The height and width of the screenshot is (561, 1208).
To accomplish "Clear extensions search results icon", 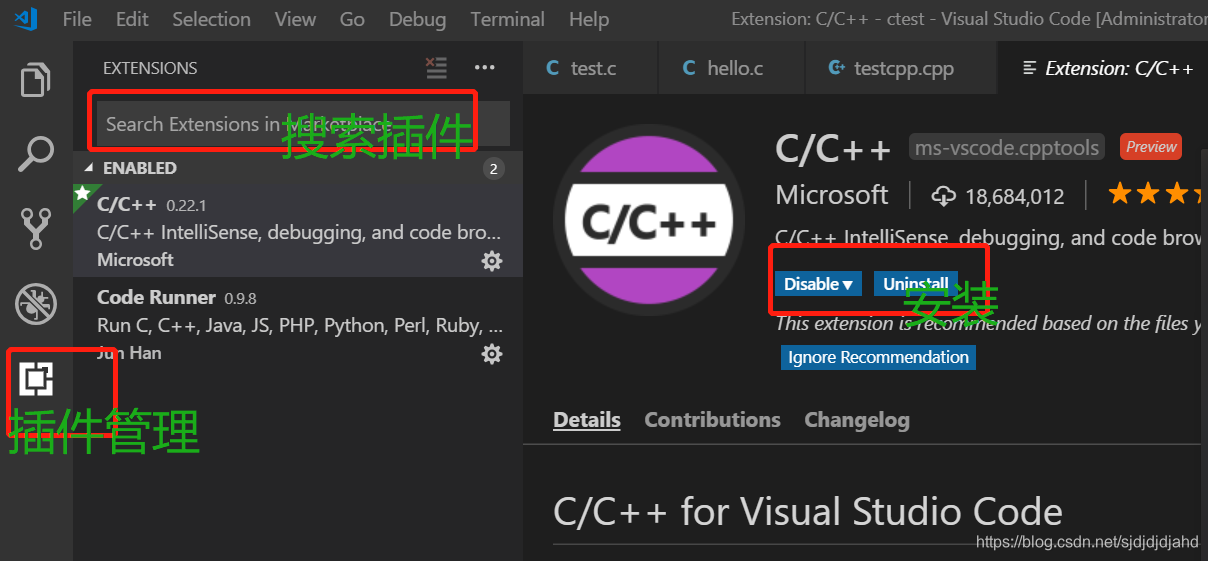I will pos(436,68).
